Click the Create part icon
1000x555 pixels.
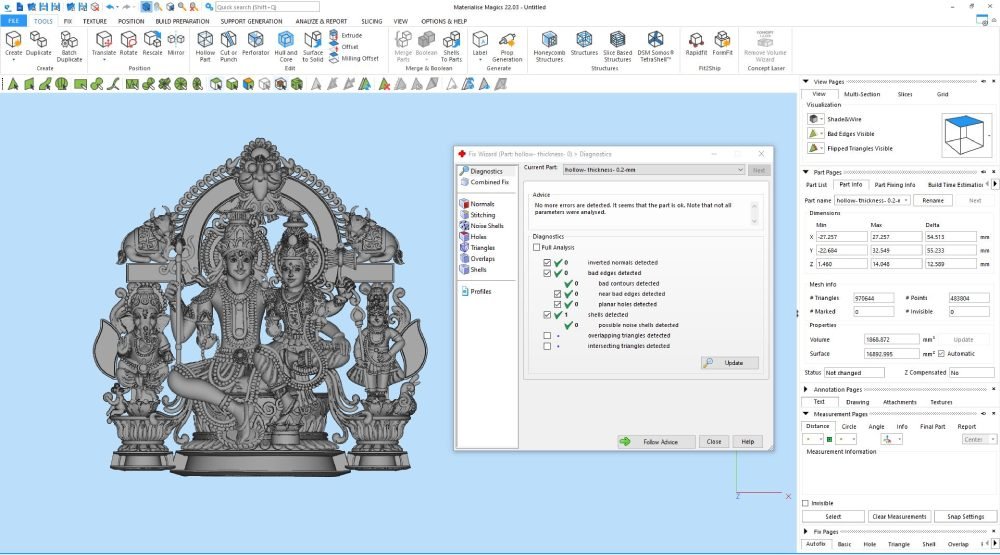tap(13, 43)
